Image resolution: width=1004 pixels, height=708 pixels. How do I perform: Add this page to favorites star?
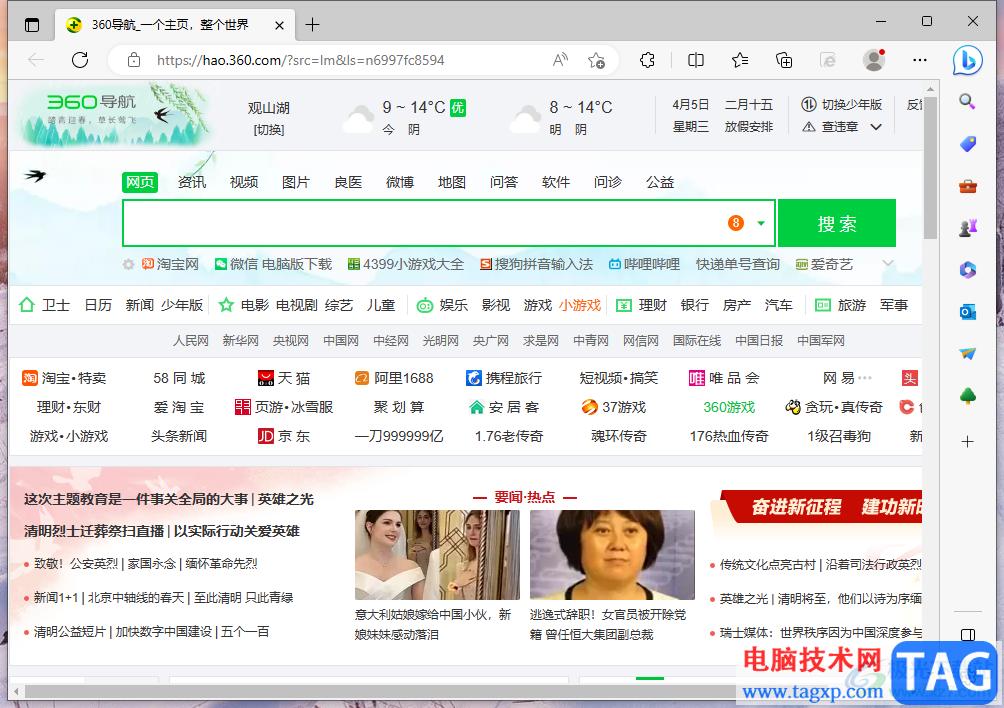596,60
